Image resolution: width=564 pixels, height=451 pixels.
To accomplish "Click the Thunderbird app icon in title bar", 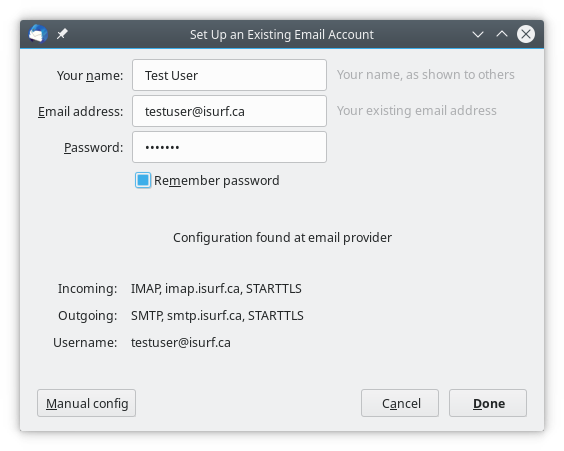I will tap(38, 34).
